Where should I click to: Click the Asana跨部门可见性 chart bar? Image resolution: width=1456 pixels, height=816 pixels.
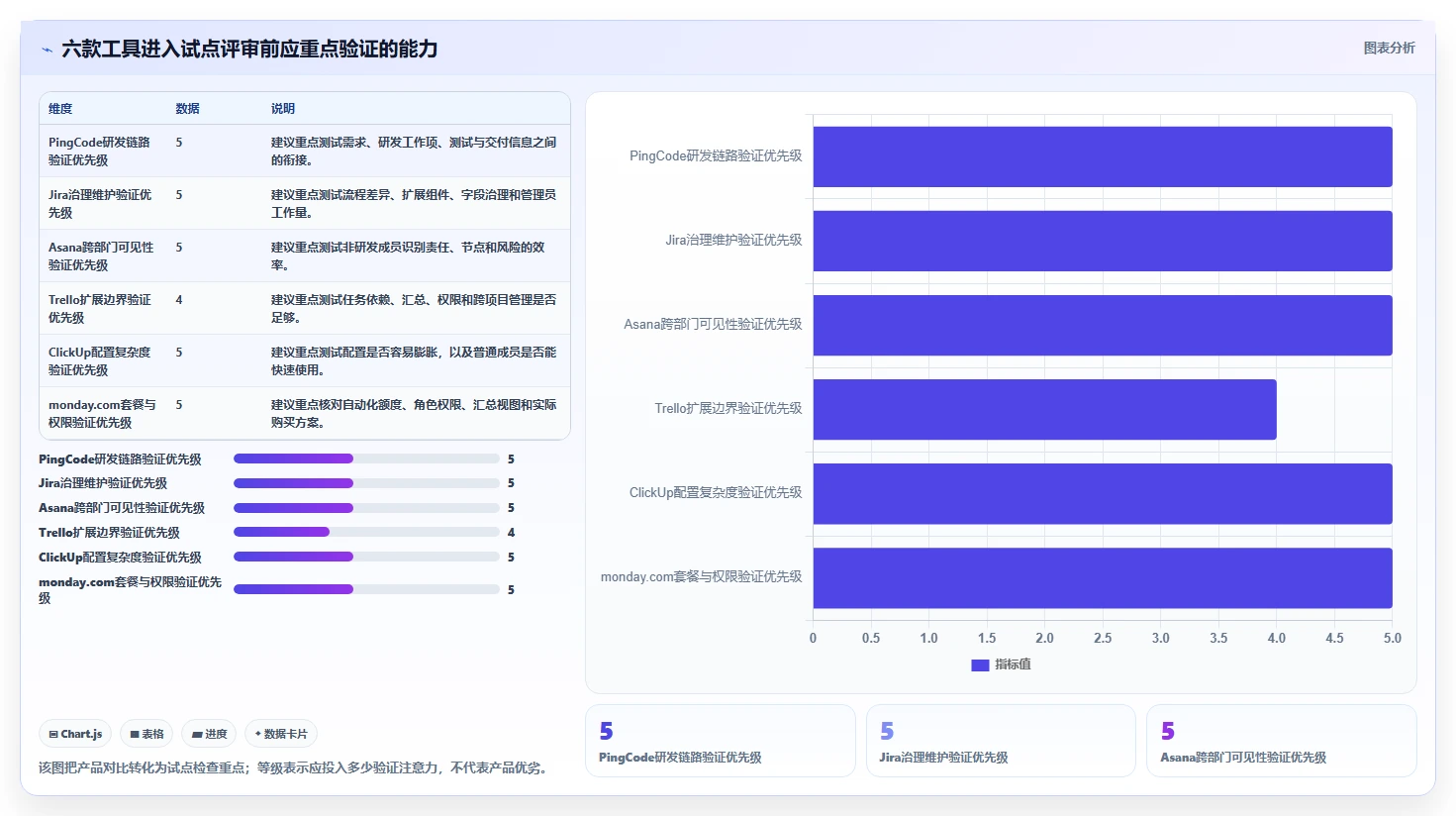tap(1103, 325)
